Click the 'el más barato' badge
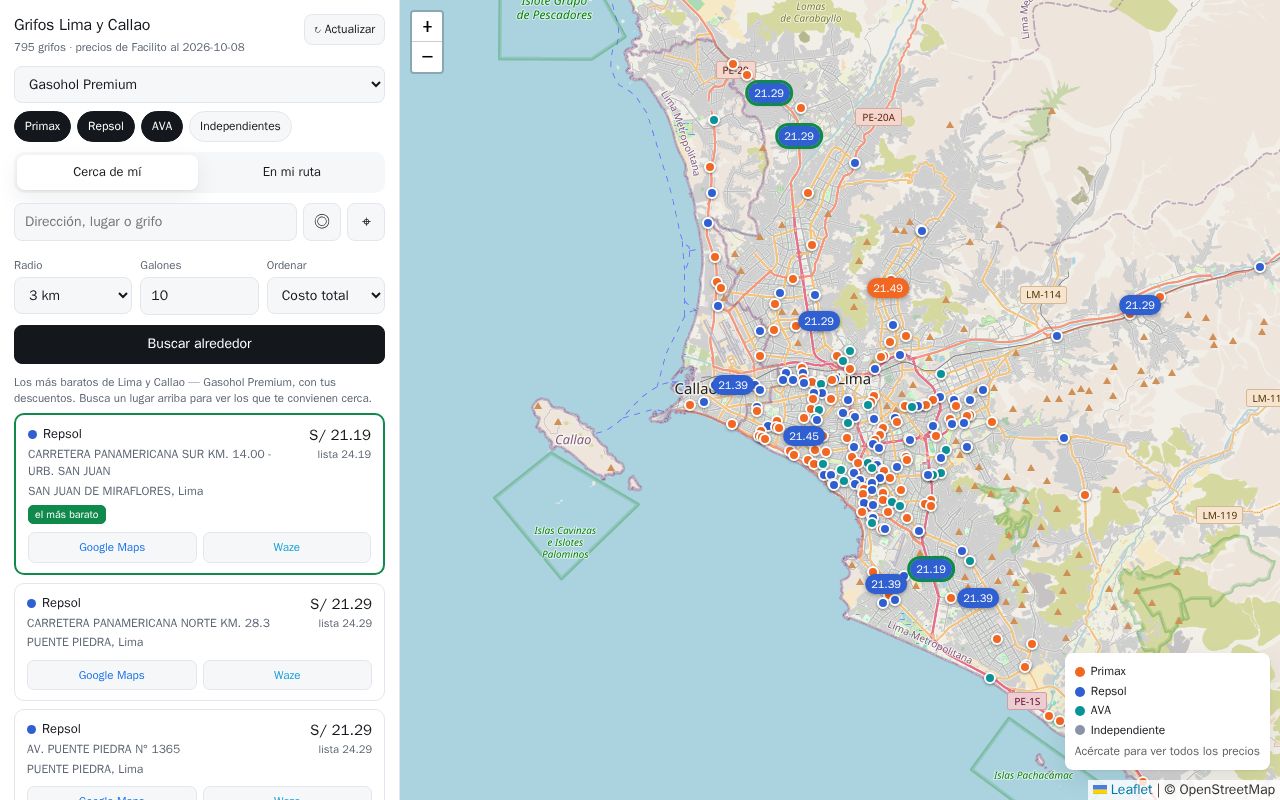1280x800 pixels. pos(67,515)
